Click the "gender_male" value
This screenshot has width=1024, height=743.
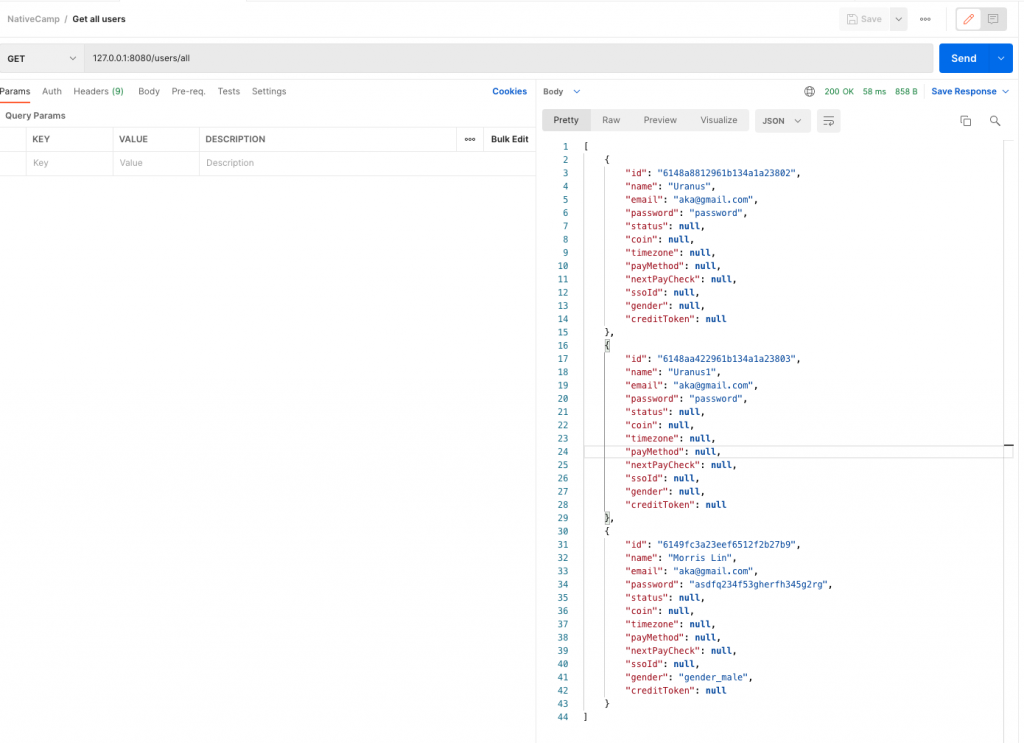pyautogui.click(x=713, y=678)
